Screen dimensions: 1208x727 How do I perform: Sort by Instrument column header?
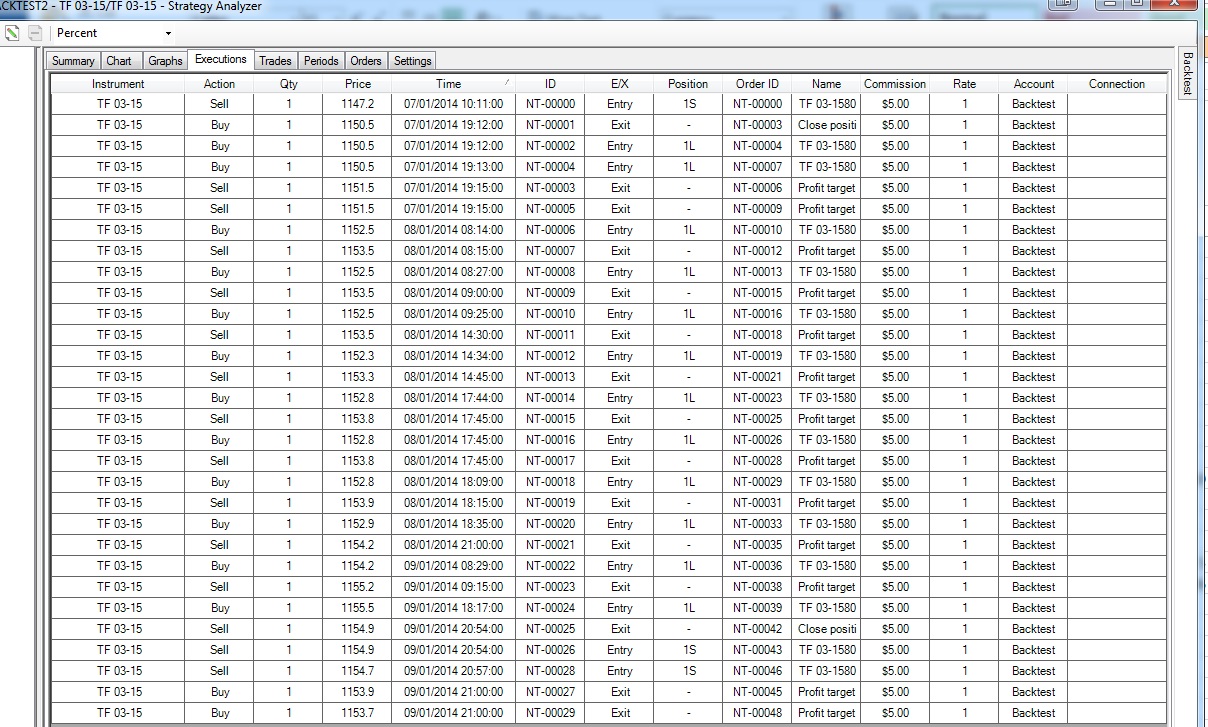[119, 84]
